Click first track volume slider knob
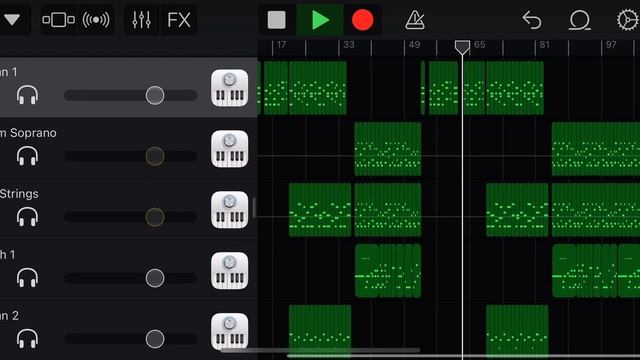This screenshot has height=360, width=640. click(155, 96)
